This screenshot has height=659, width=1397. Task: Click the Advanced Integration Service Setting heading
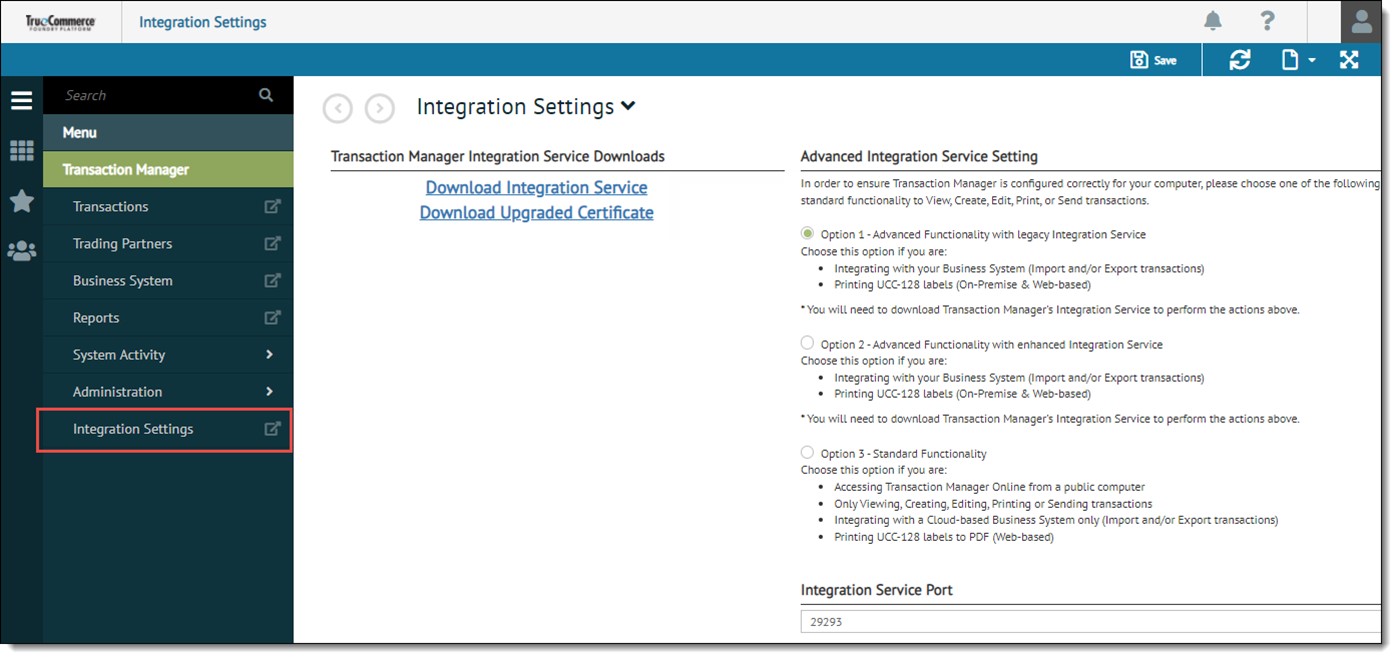tap(919, 157)
